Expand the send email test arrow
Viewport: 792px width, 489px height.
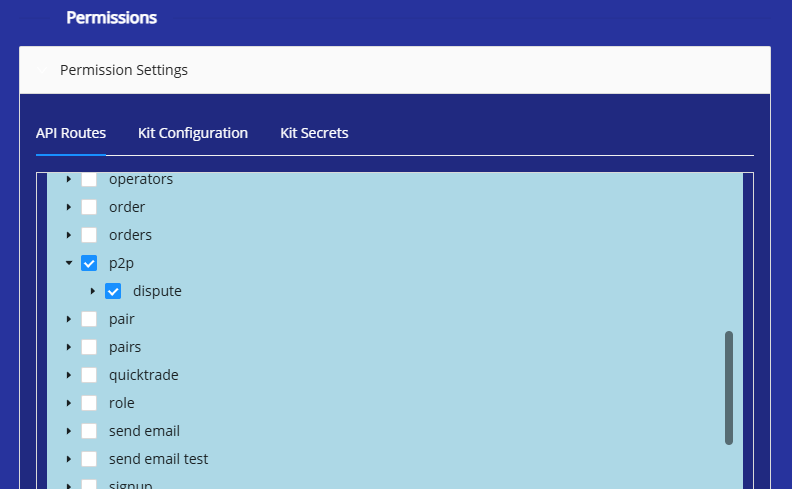click(x=69, y=459)
